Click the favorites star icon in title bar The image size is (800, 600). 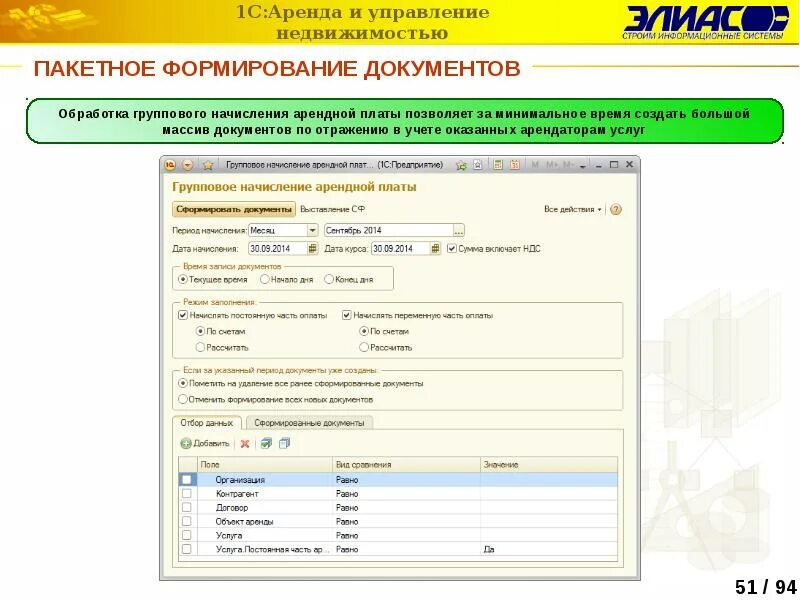coord(208,165)
